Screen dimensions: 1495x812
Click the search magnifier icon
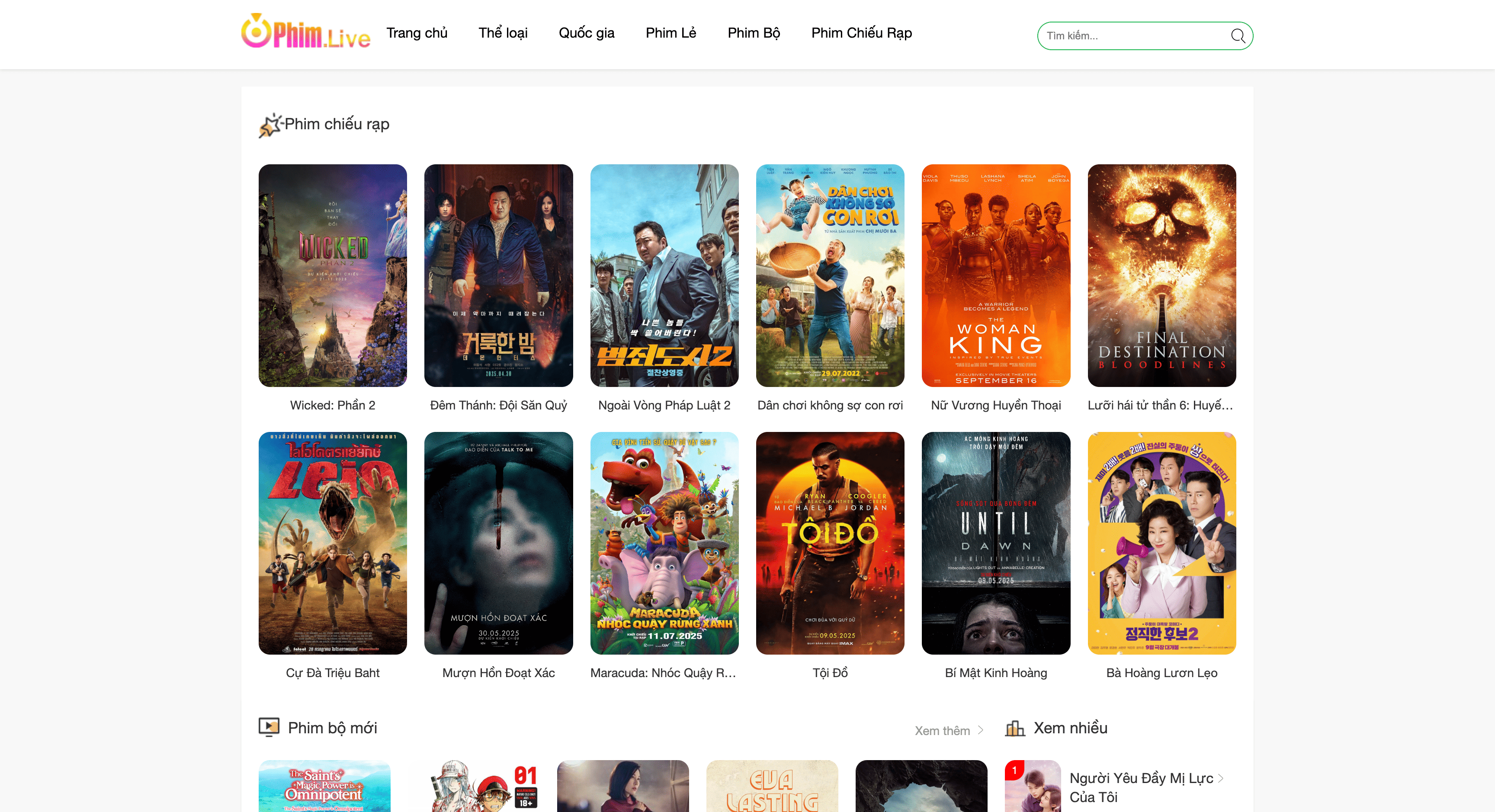[x=1237, y=36]
